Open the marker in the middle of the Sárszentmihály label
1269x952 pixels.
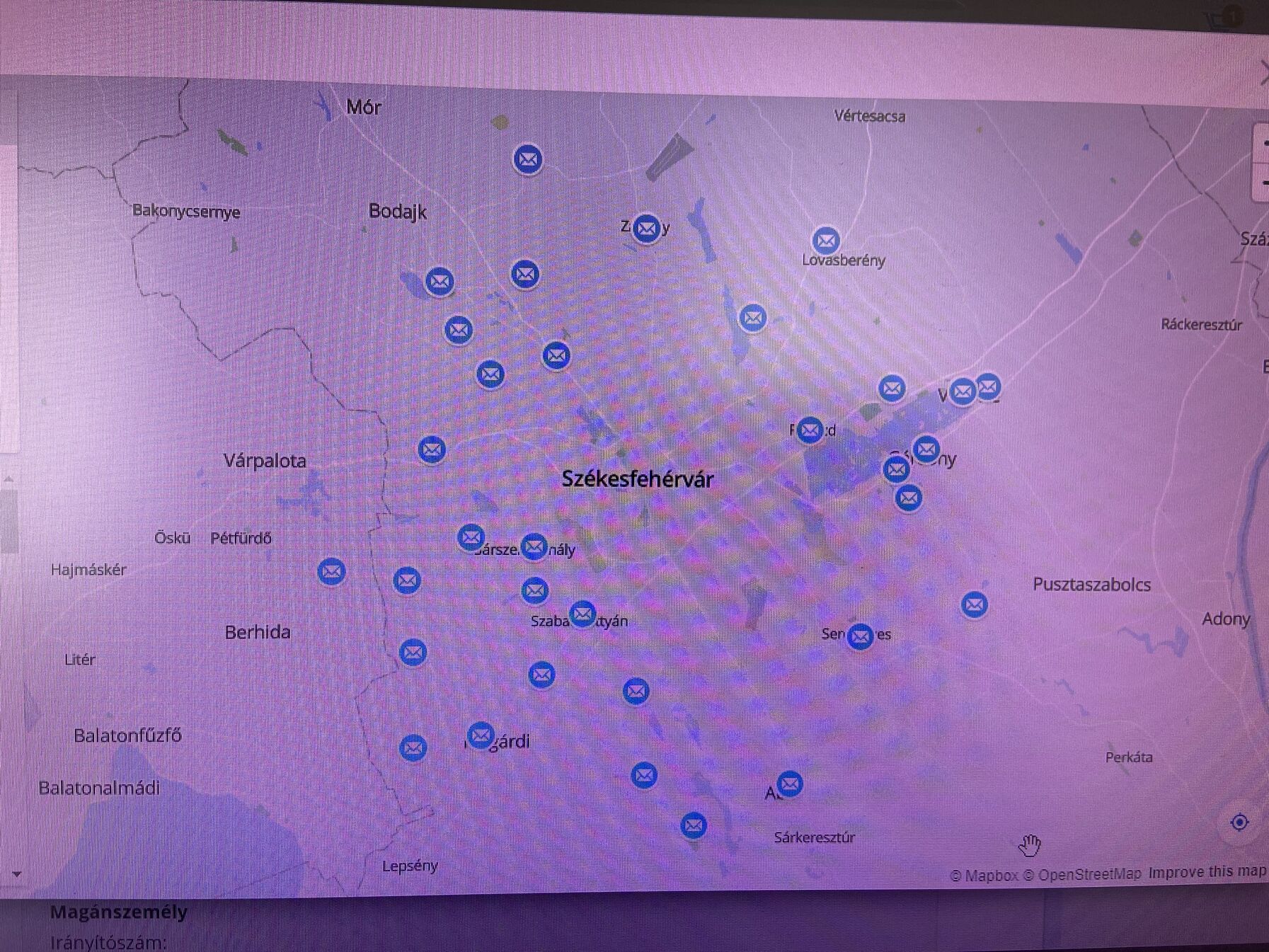(534, 546)
